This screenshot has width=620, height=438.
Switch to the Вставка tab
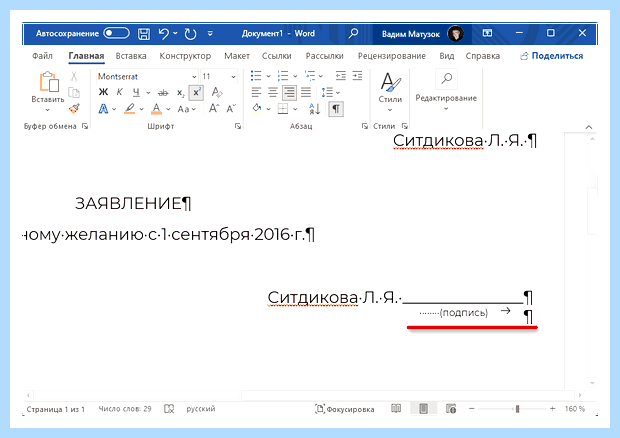pyautogui.click(x=131, y=56)
